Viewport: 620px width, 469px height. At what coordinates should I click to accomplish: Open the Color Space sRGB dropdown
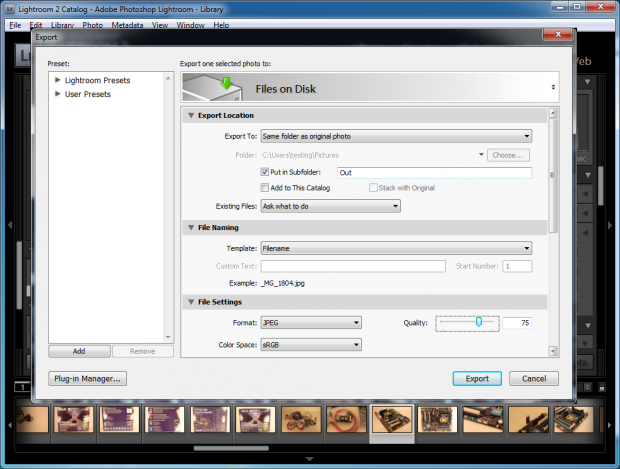(x=311, y=345)
